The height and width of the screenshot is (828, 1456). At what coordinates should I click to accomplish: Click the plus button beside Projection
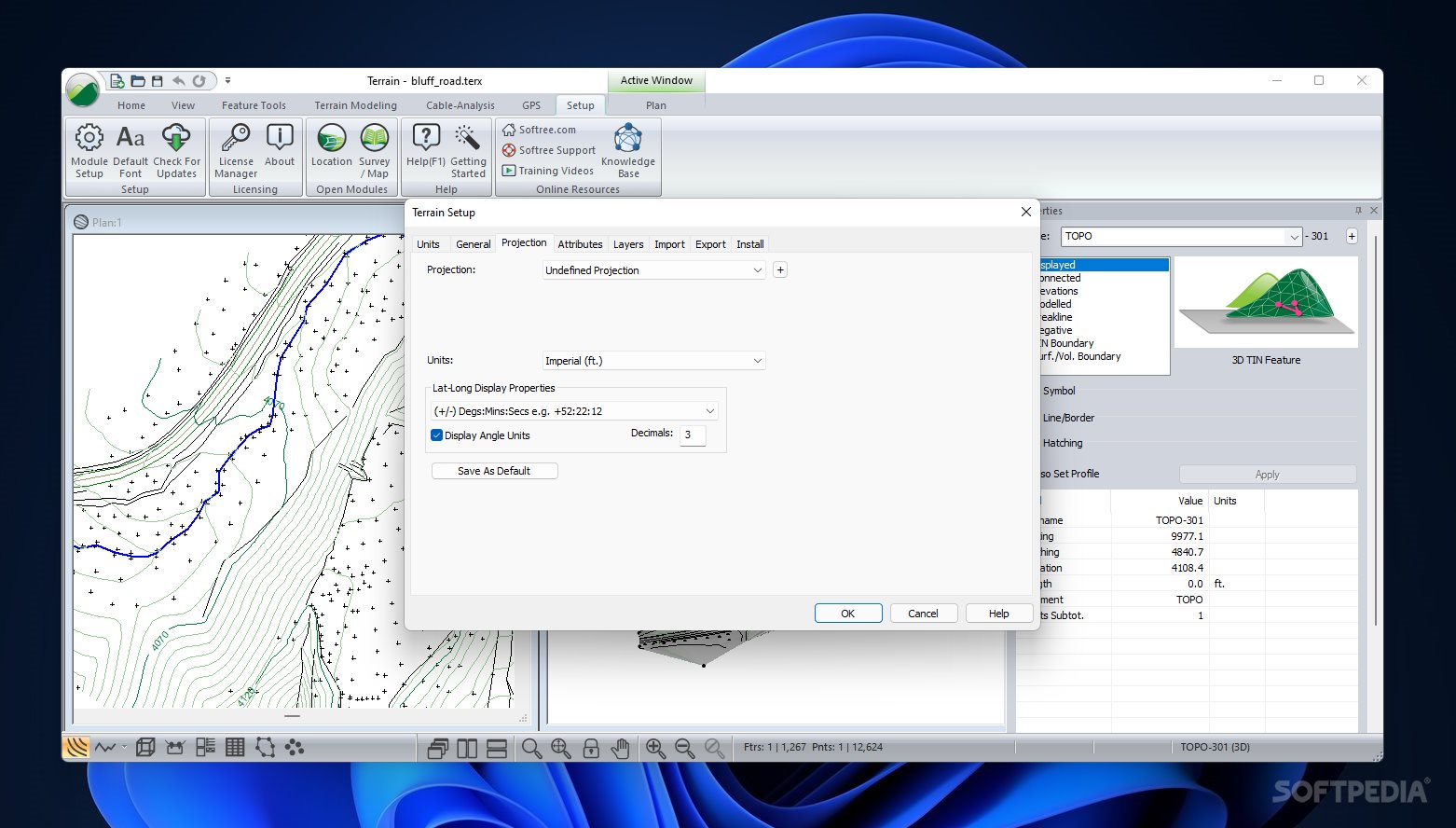[780, 269]
